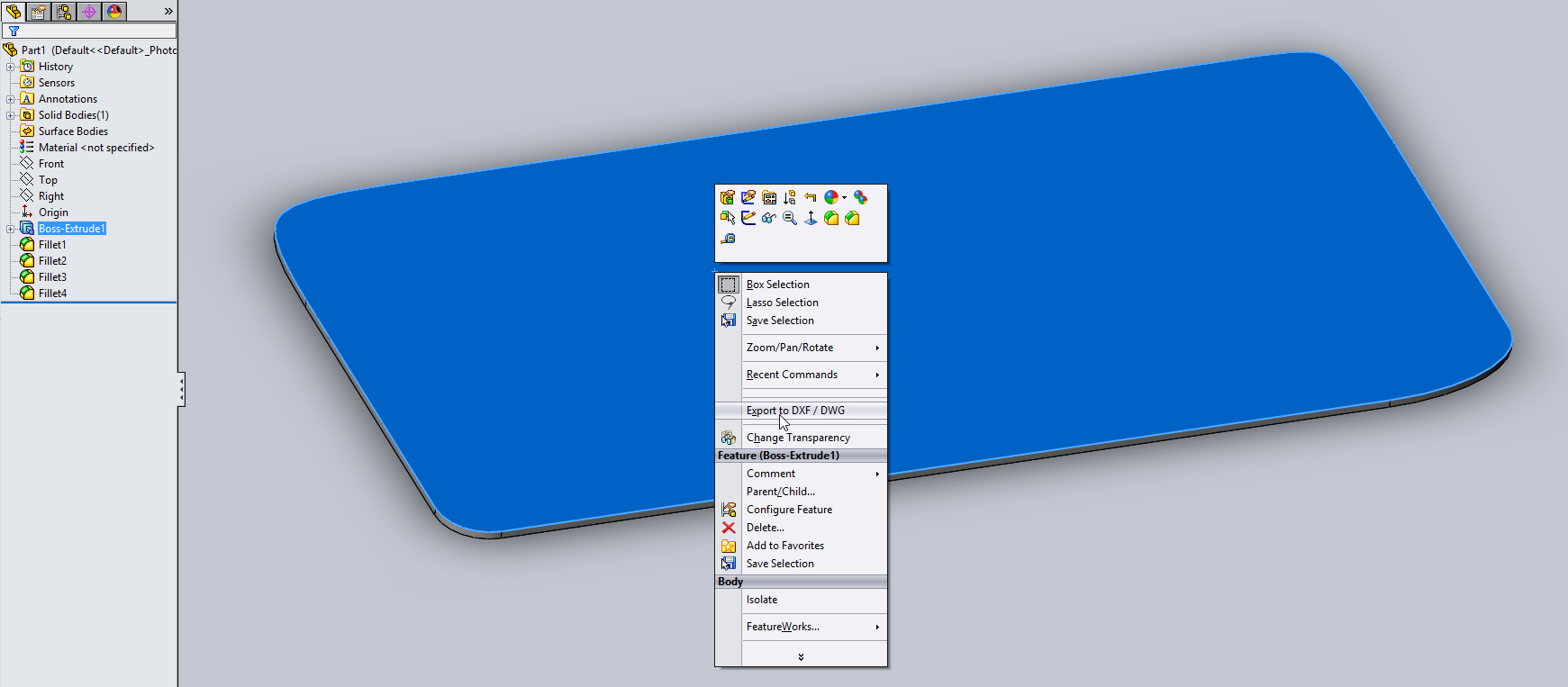Screen dimensions: 1568x687
Task: Click Edit Feature icon in context toolbar
Action: 728,197
